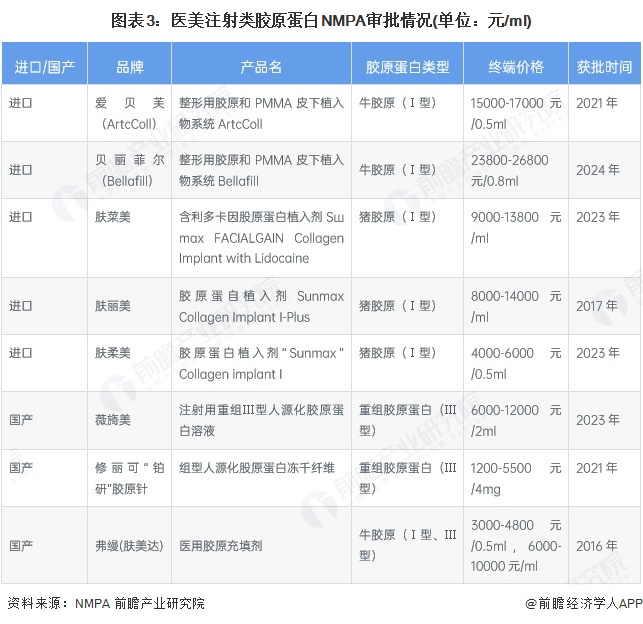Click price '23800-26800元/0.8ml'

[x=509, y=170]
